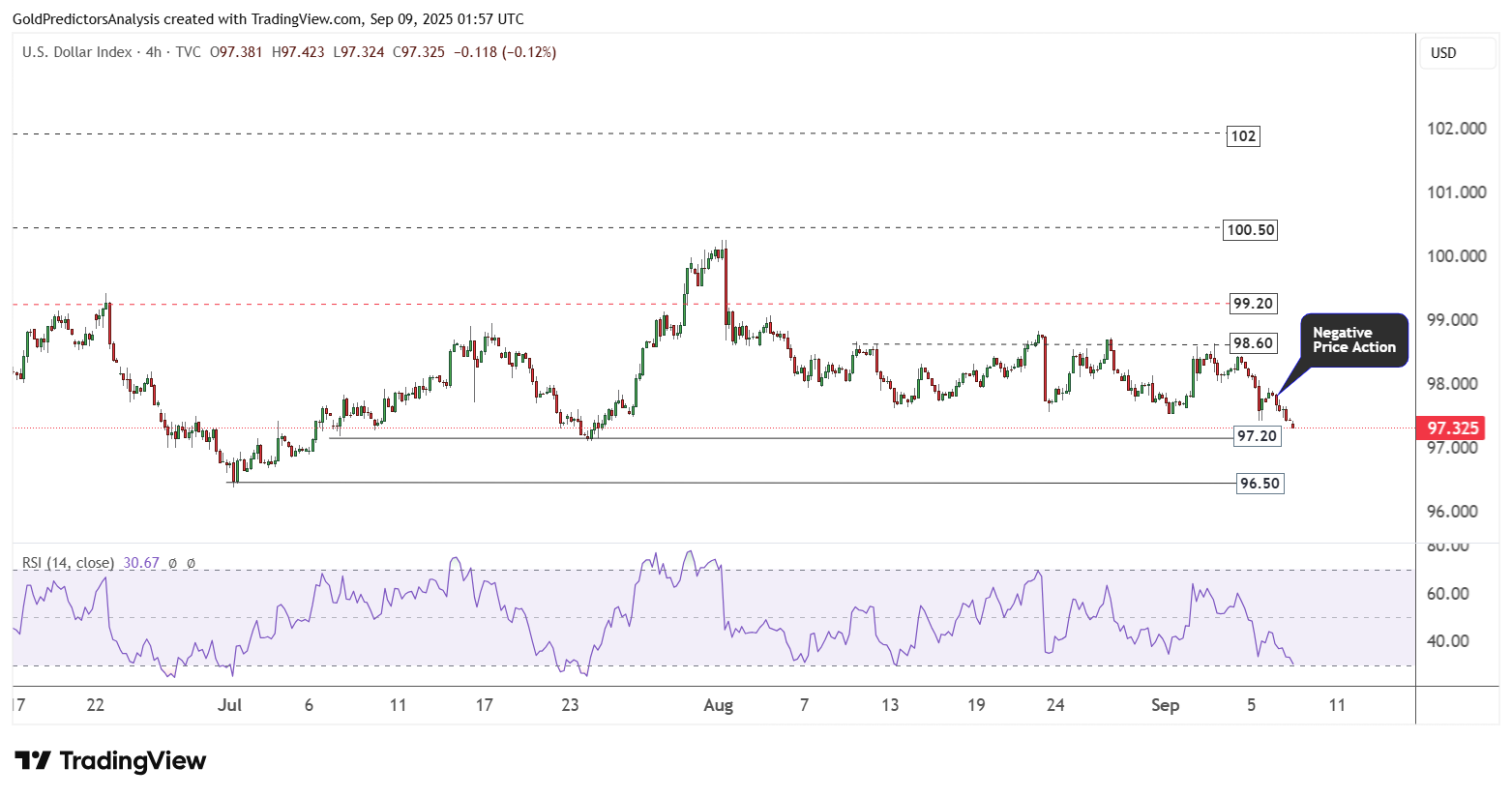This screenshot has height=797, width=1512.
Task: Click the second ø symbol beside RSI value
Action: (191, 563)
